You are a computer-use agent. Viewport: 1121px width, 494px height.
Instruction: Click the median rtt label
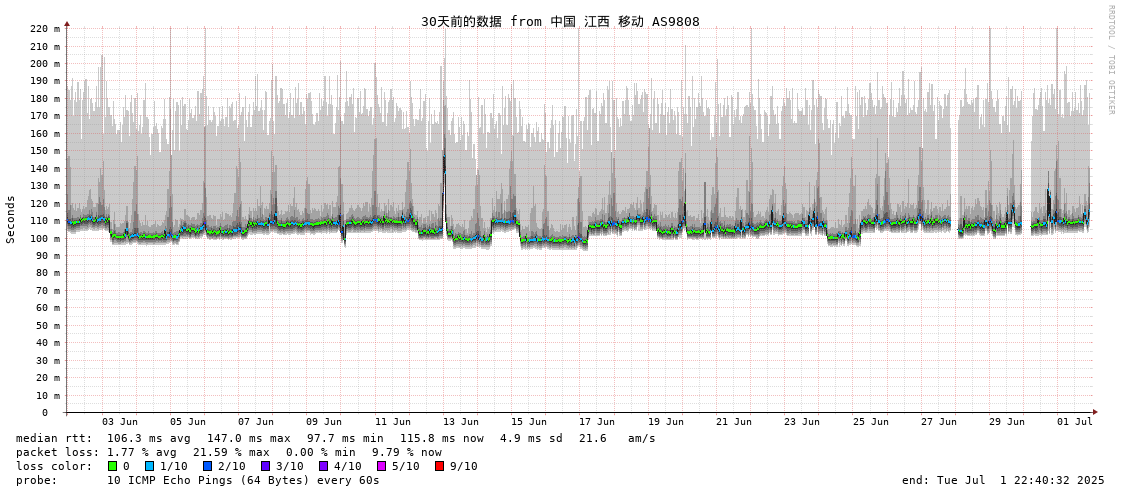pos(54,438)
